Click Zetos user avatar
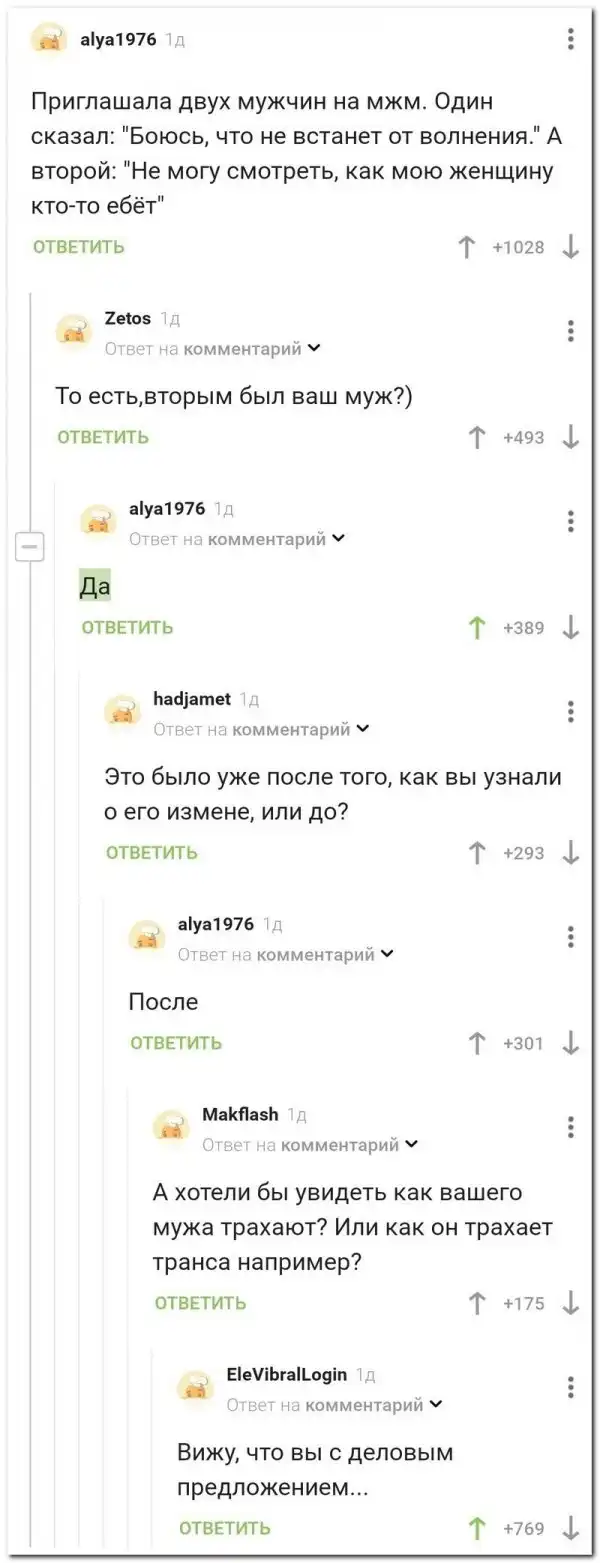600x1563 pixels. (72, 331)
